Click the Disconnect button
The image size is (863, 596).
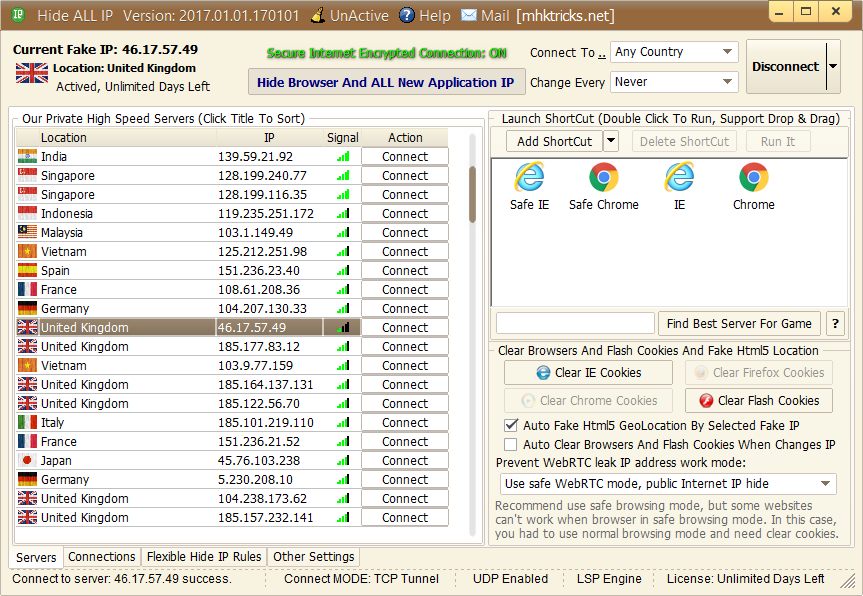[x=786, y=67]
